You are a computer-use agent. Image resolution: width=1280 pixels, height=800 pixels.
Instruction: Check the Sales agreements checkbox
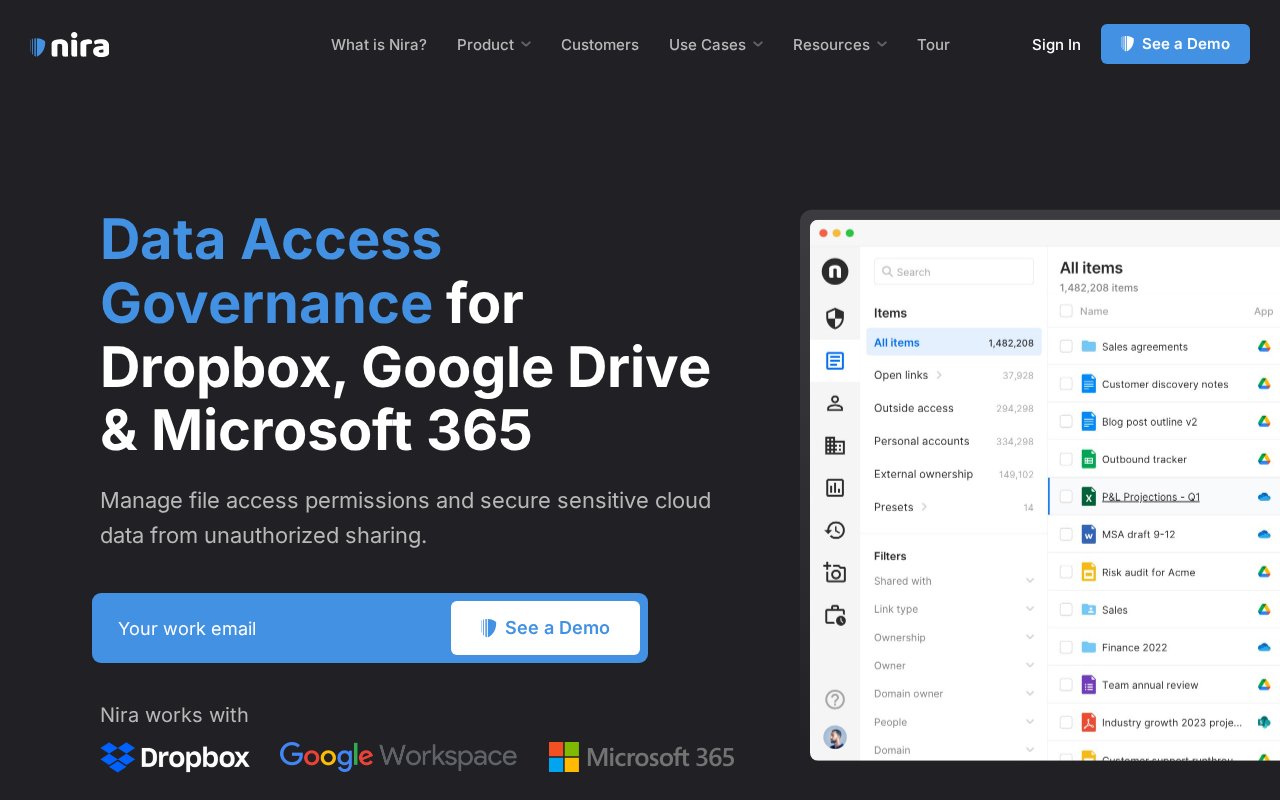click(1066, 346)
